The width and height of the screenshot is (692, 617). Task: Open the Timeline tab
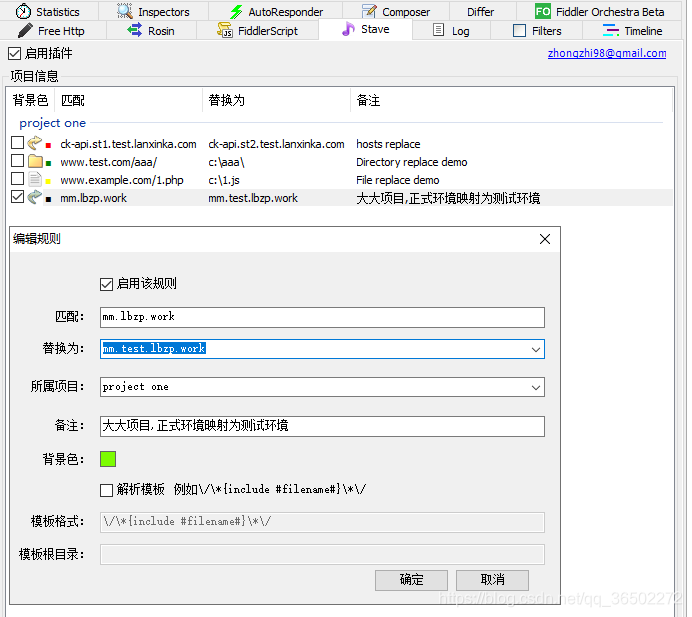(x=632, y=30)
